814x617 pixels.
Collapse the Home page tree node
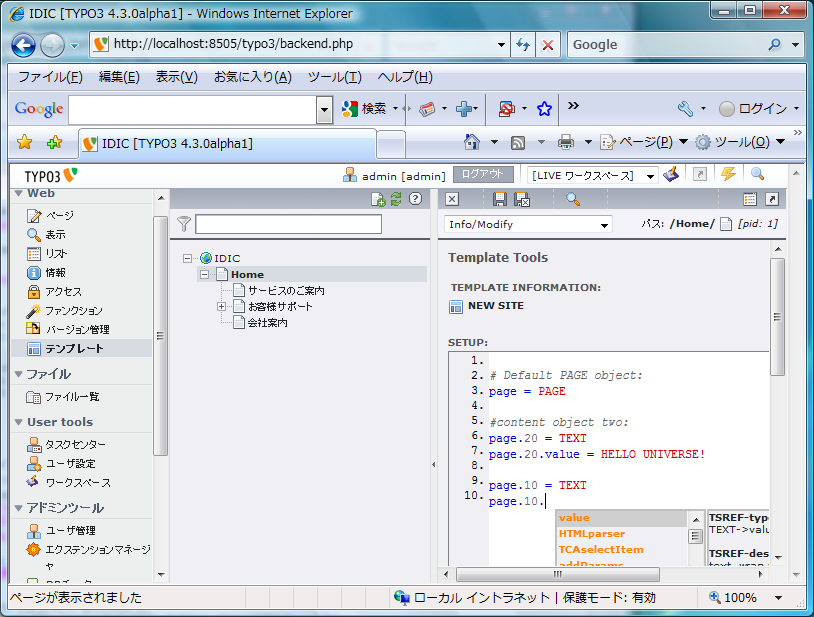point(205,275)
